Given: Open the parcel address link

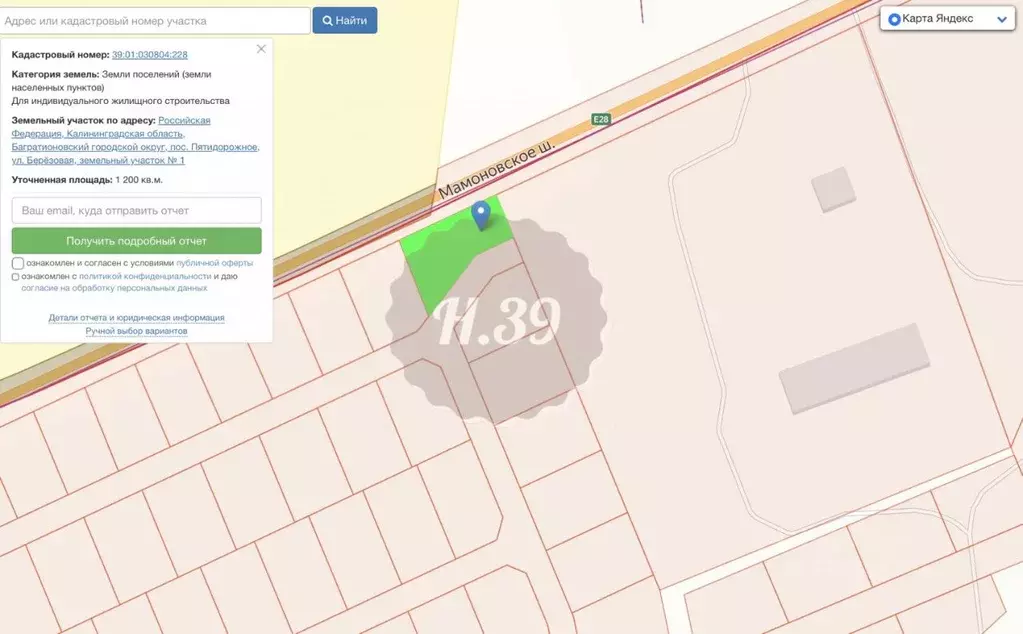Looking at the screenshot, I should pos(136,140).
